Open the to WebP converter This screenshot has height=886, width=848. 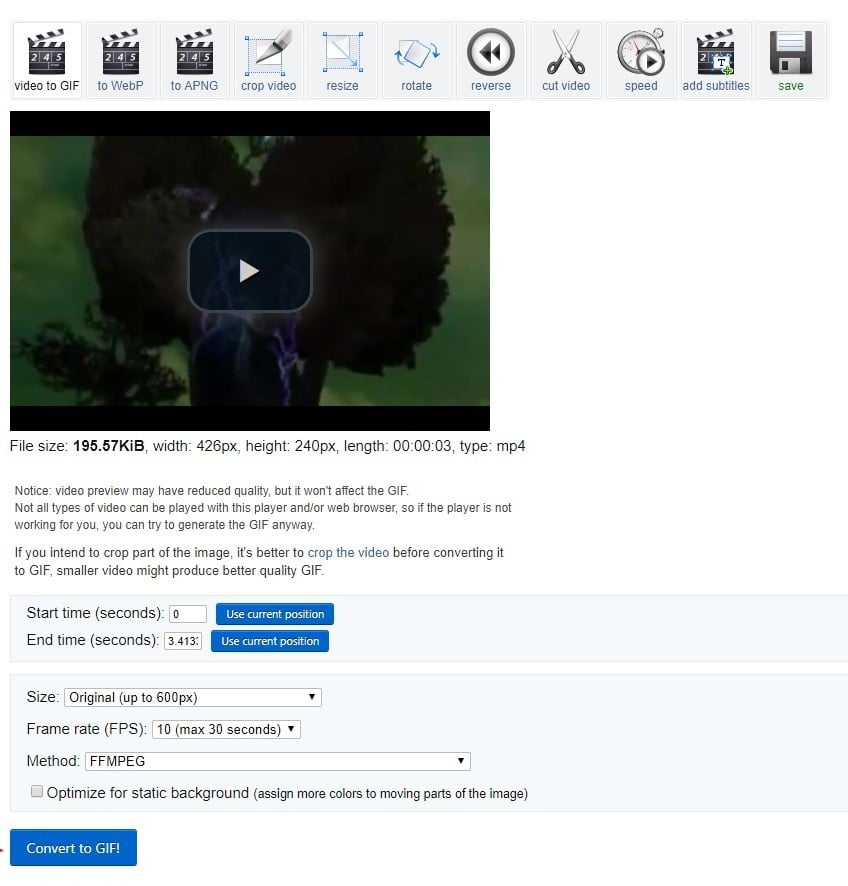120,60
